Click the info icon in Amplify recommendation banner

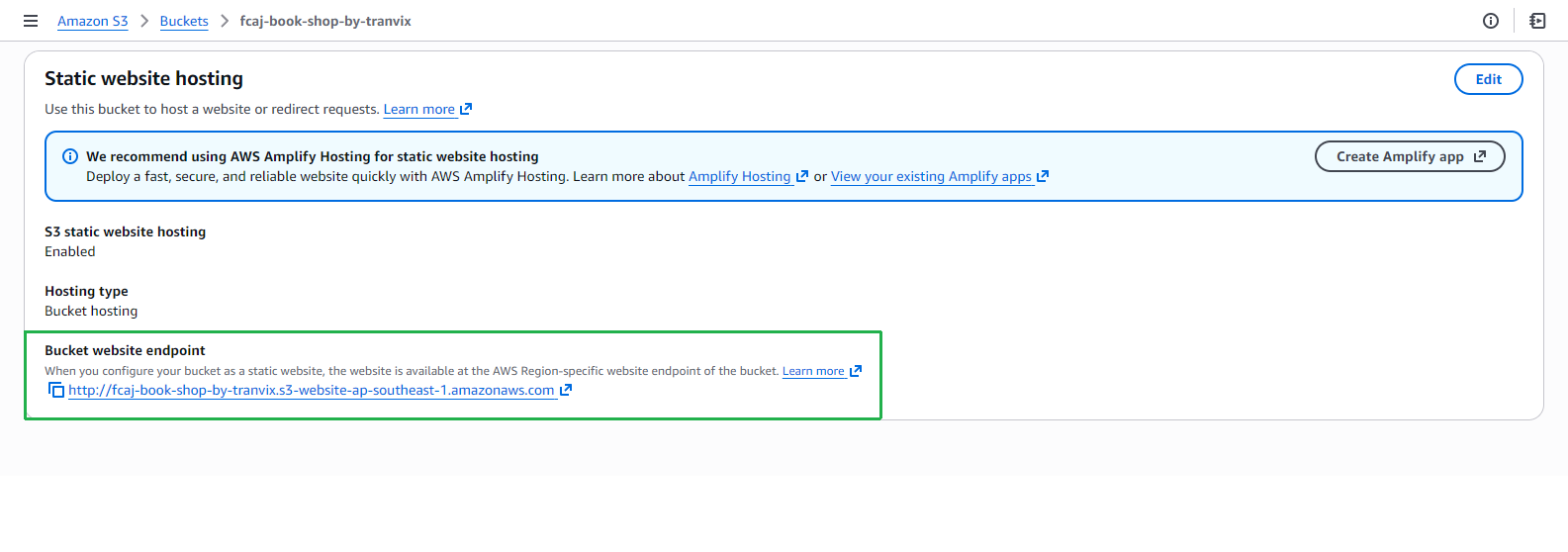tap(70, 156)
